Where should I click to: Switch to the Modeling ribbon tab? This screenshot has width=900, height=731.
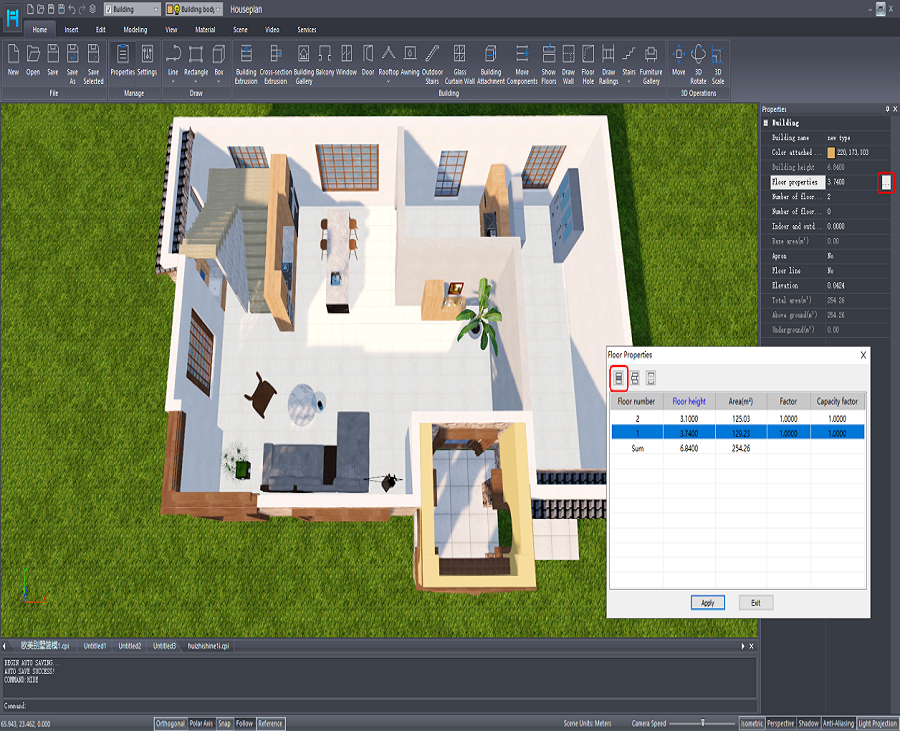click(x=135, y=30)
